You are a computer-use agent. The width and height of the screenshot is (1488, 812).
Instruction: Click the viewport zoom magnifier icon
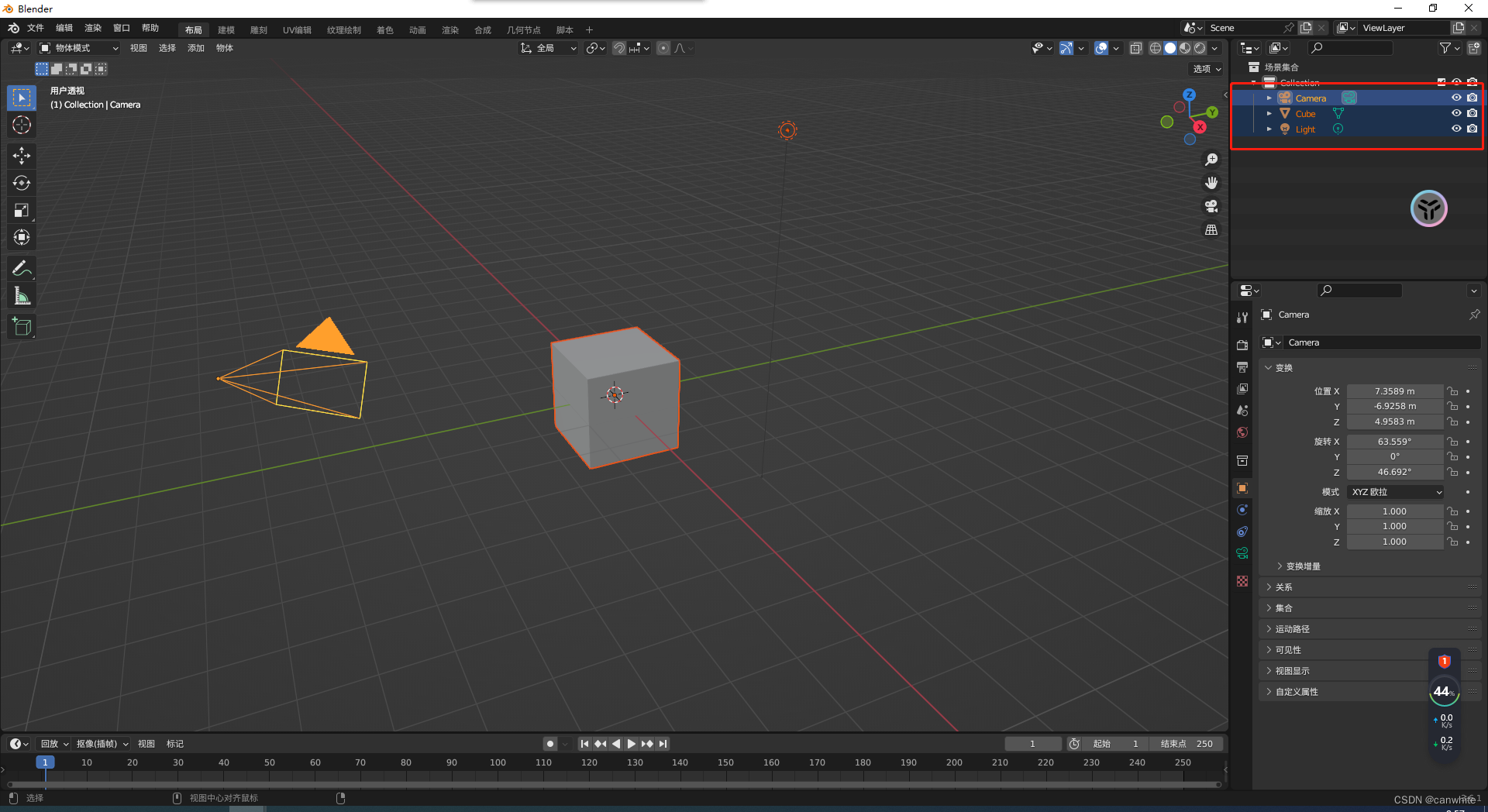1211,160
